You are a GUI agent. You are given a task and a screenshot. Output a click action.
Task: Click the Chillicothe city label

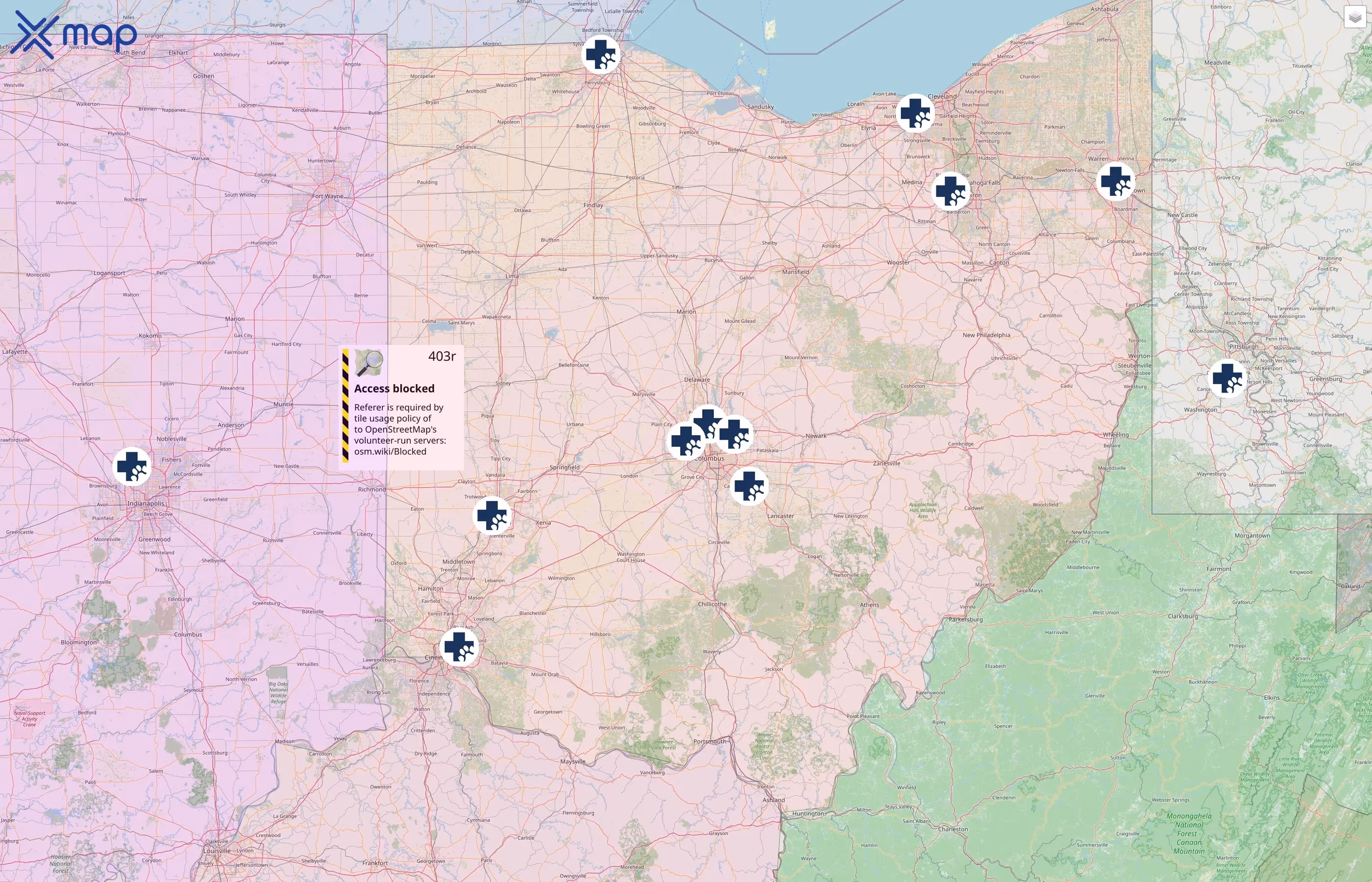(x=712, y=604)
